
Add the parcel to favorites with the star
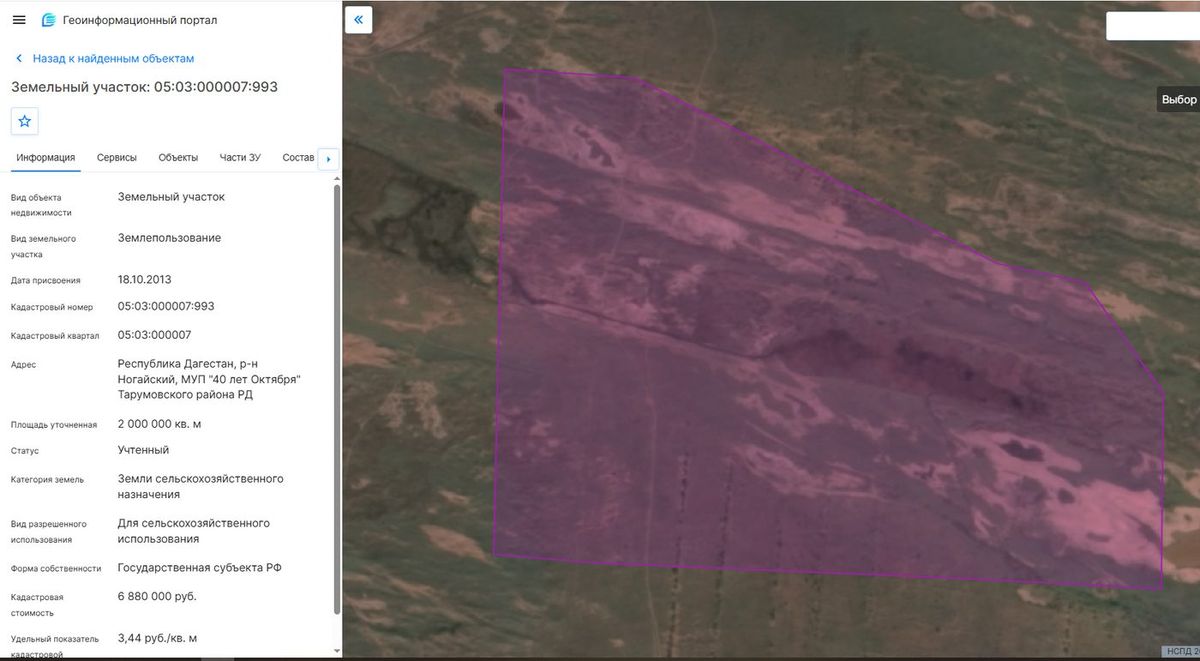(x=25, y=121)
